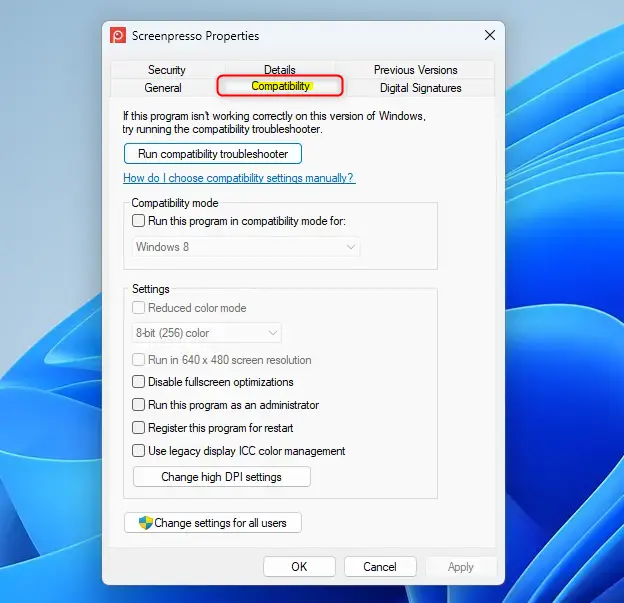This screenshot has height=603, width=624.
Task: Check Register this program for restart
Action: (138, 428)
